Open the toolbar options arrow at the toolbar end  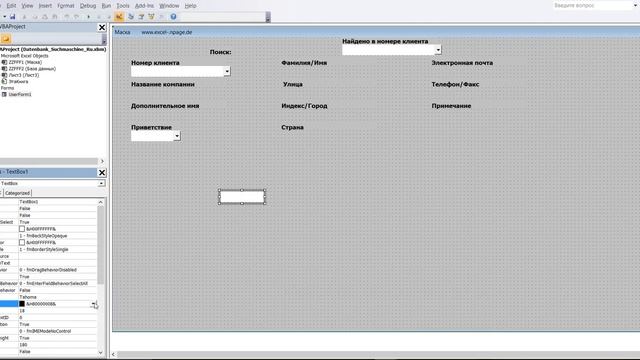[x=268, y=18]
